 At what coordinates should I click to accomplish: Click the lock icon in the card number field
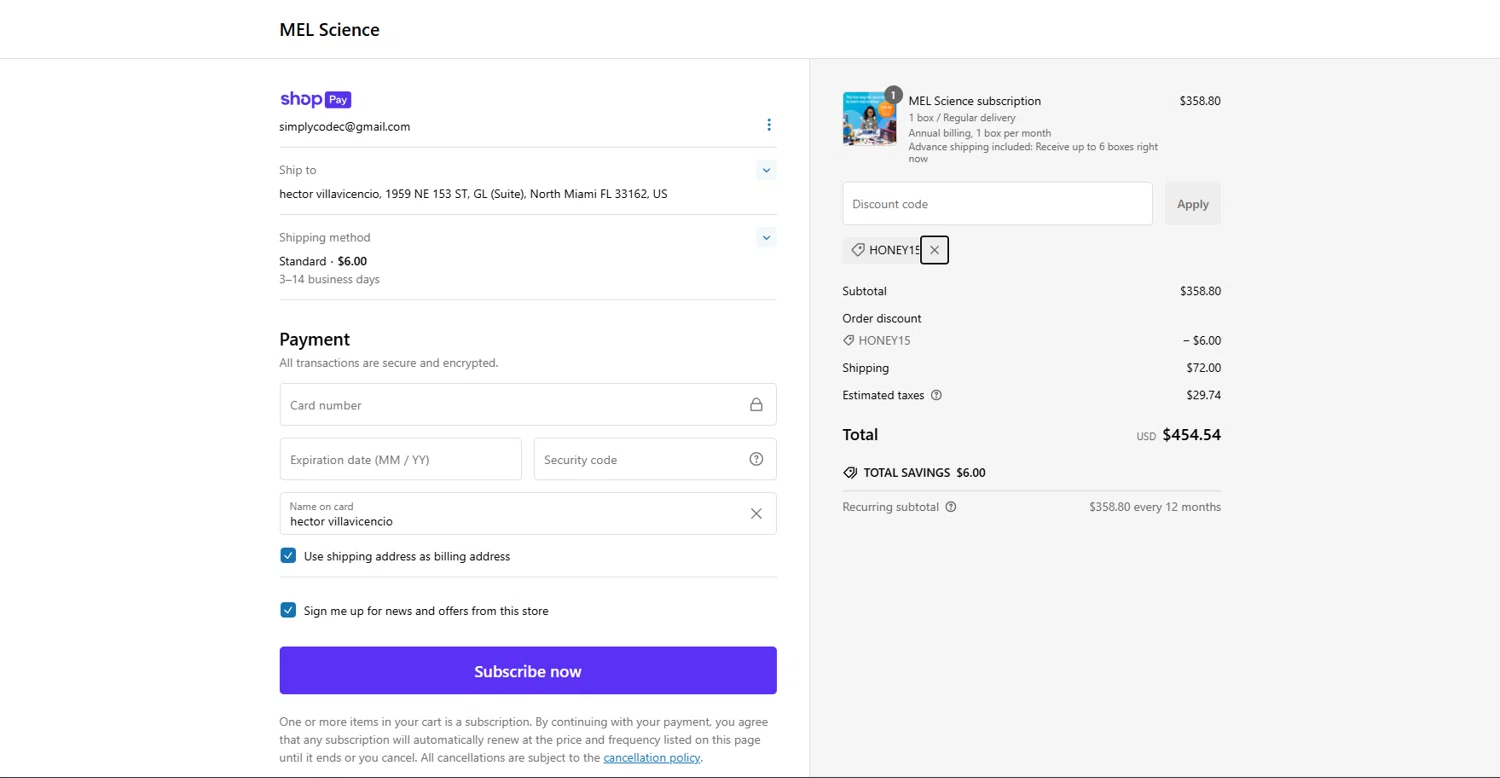[x=756, y=405]
